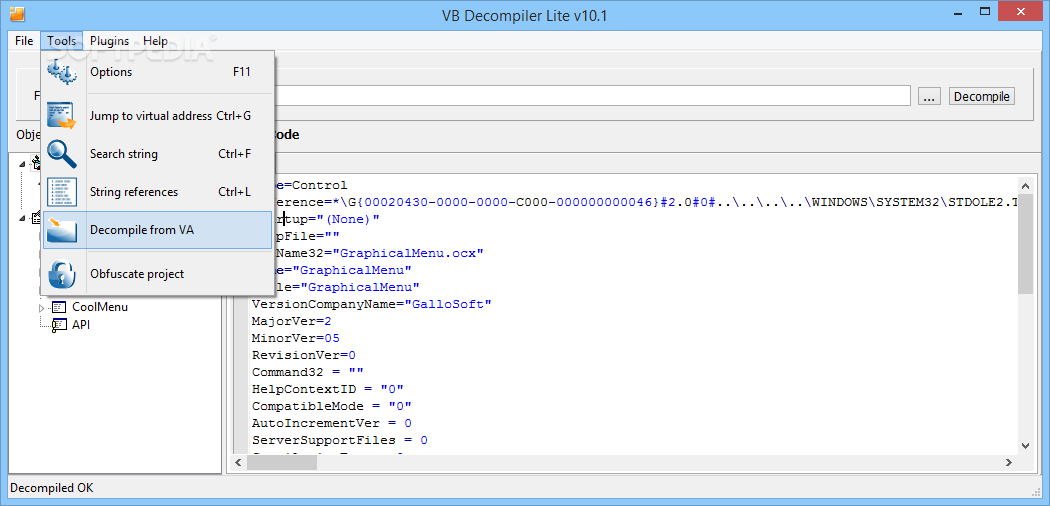Click the HelpContextID = "0" line
This screenshot has width=1050, height=506.
[x=328, y=389]
